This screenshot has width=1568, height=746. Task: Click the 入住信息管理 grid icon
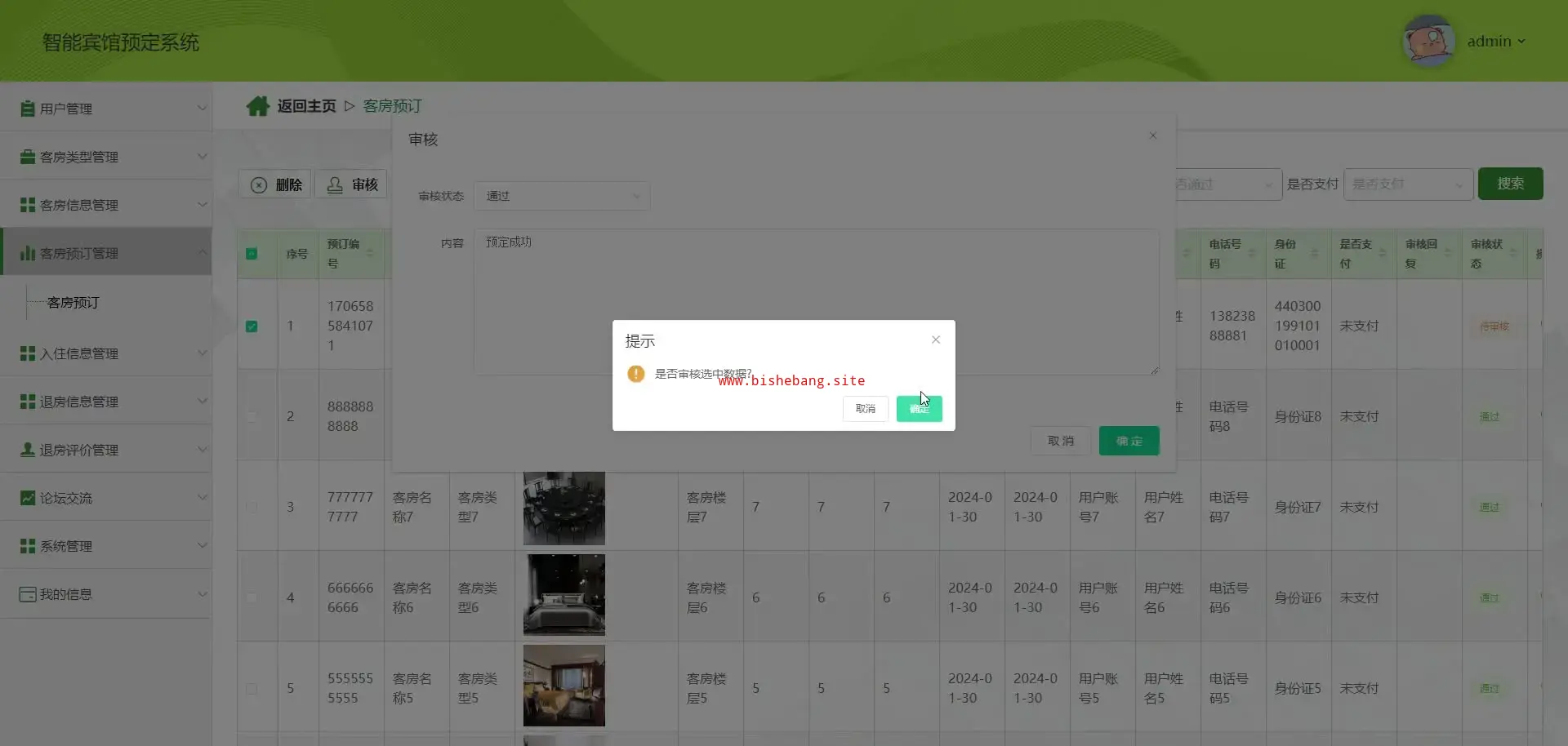pos(28,353)
